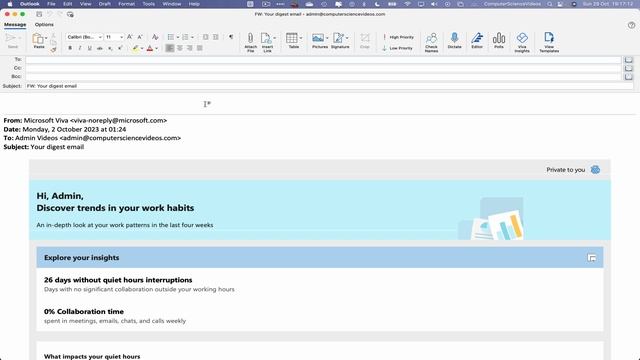
Task: Set Low Priority on the message
Action: (398, 48)
